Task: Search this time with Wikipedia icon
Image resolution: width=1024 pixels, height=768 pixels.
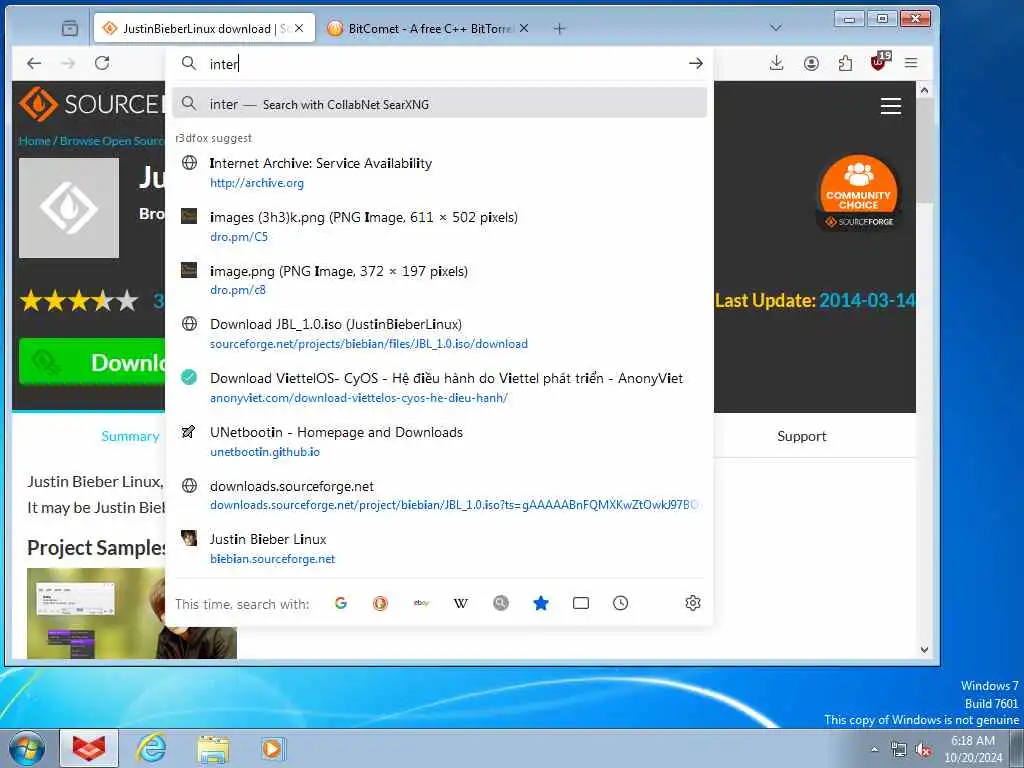Action: [461, 603]
